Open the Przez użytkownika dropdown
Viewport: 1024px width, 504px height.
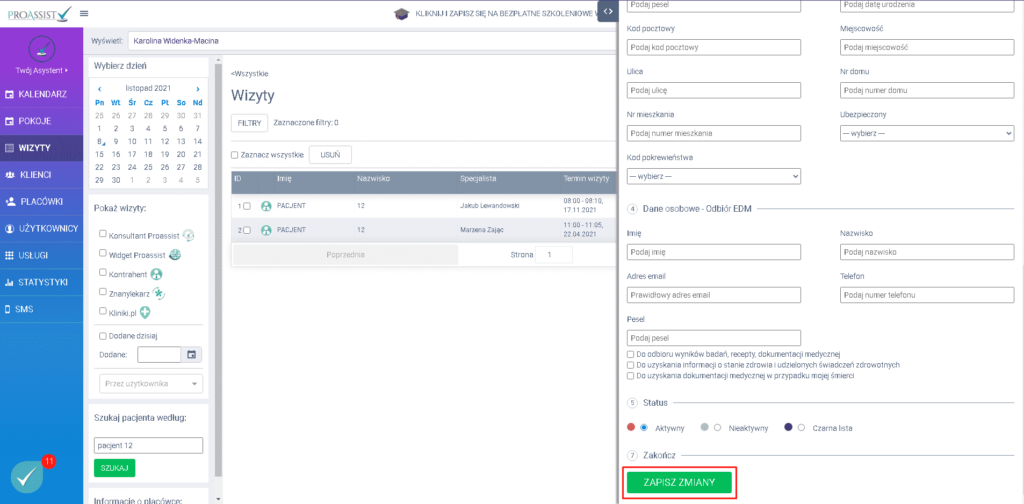[150, 384]
